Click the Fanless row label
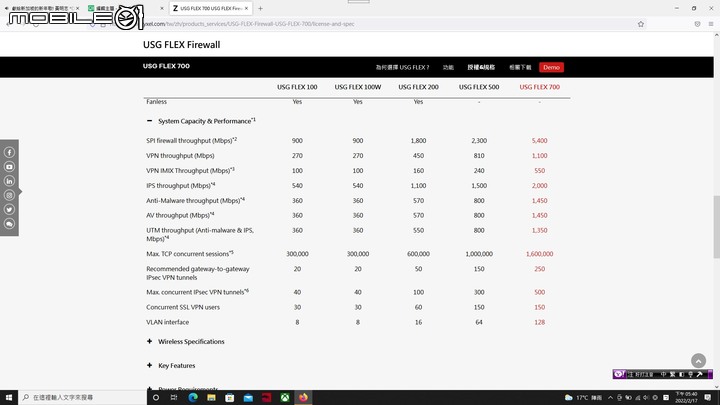Viewport: 720px width, 405px height. pyautogui.click(x=157, y=102)
